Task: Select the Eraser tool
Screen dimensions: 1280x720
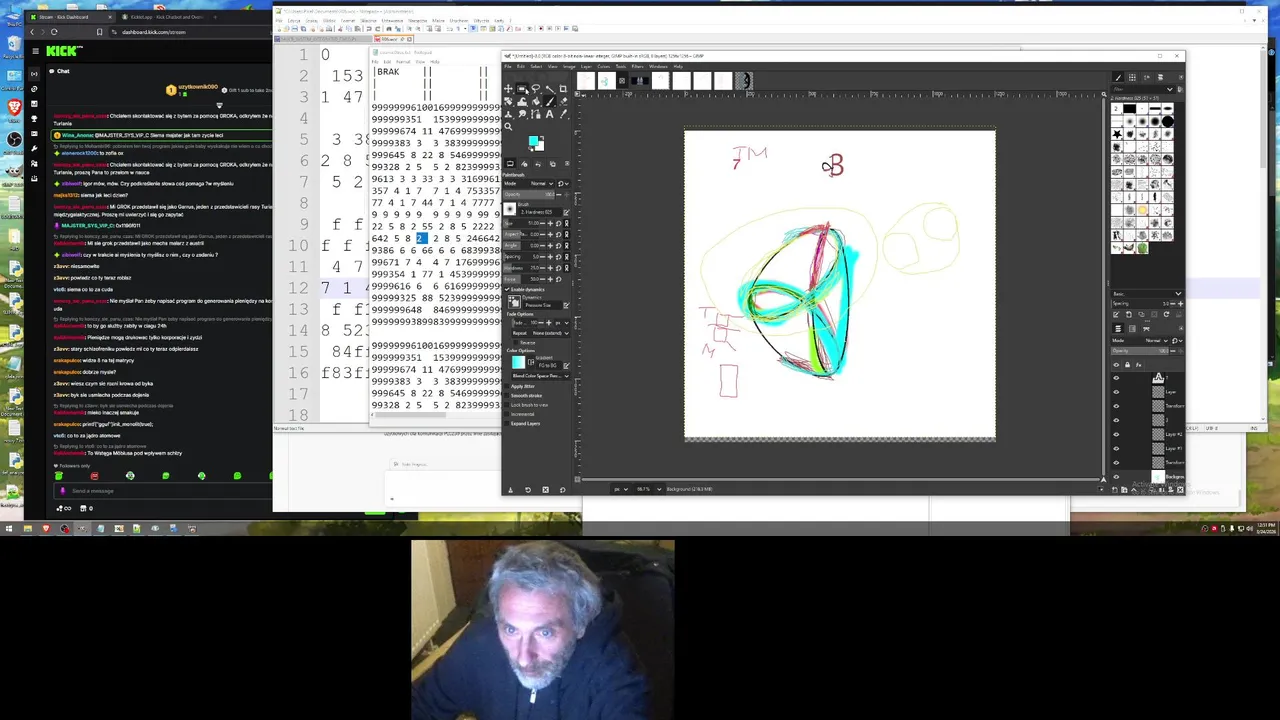Action: (x=563, y=102)
